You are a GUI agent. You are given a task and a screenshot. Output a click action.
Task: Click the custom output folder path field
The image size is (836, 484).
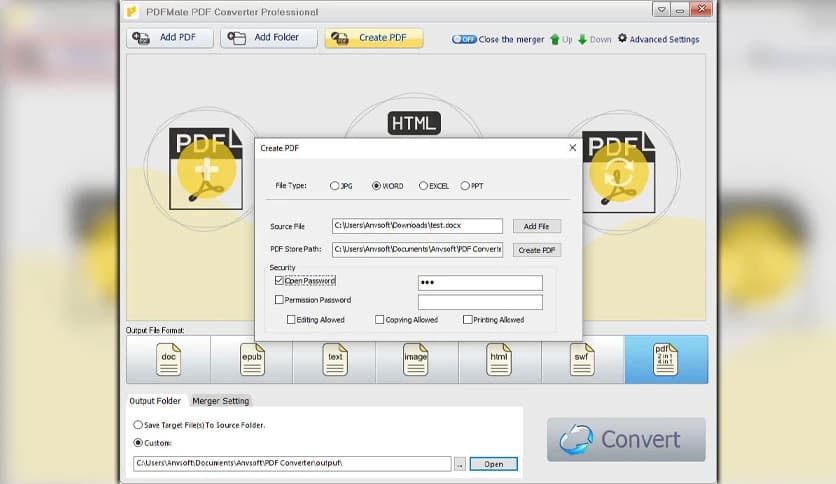[x=292, y=463]
